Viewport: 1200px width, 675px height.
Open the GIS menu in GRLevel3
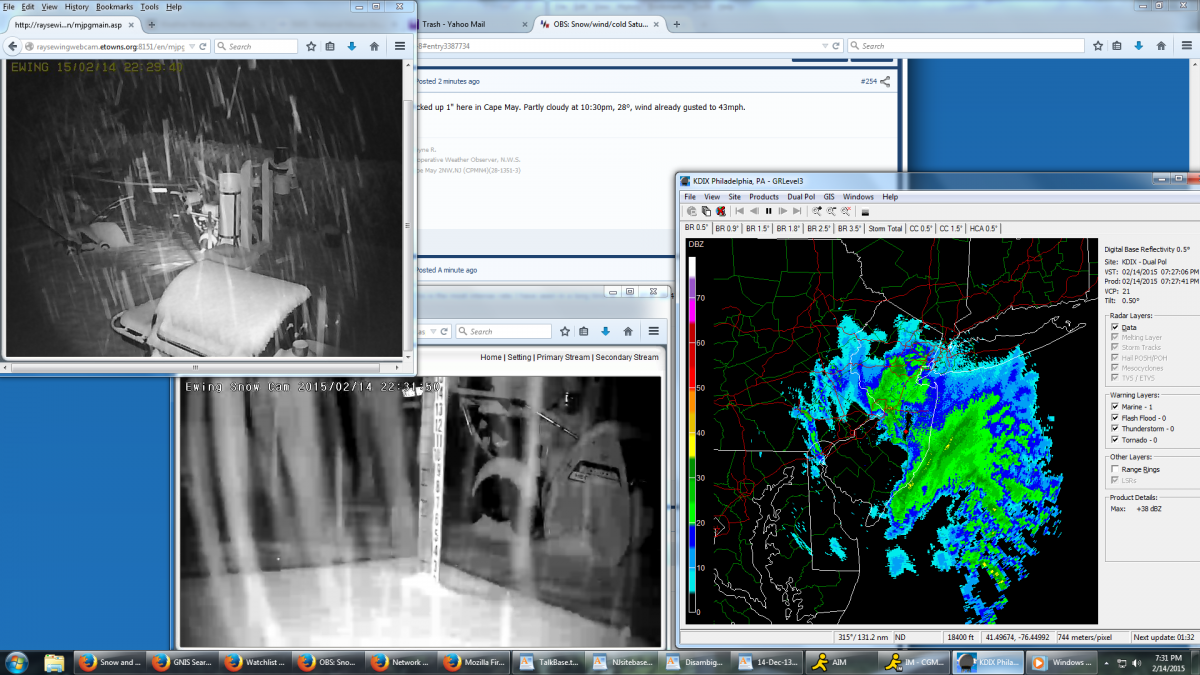coord(829,197)
